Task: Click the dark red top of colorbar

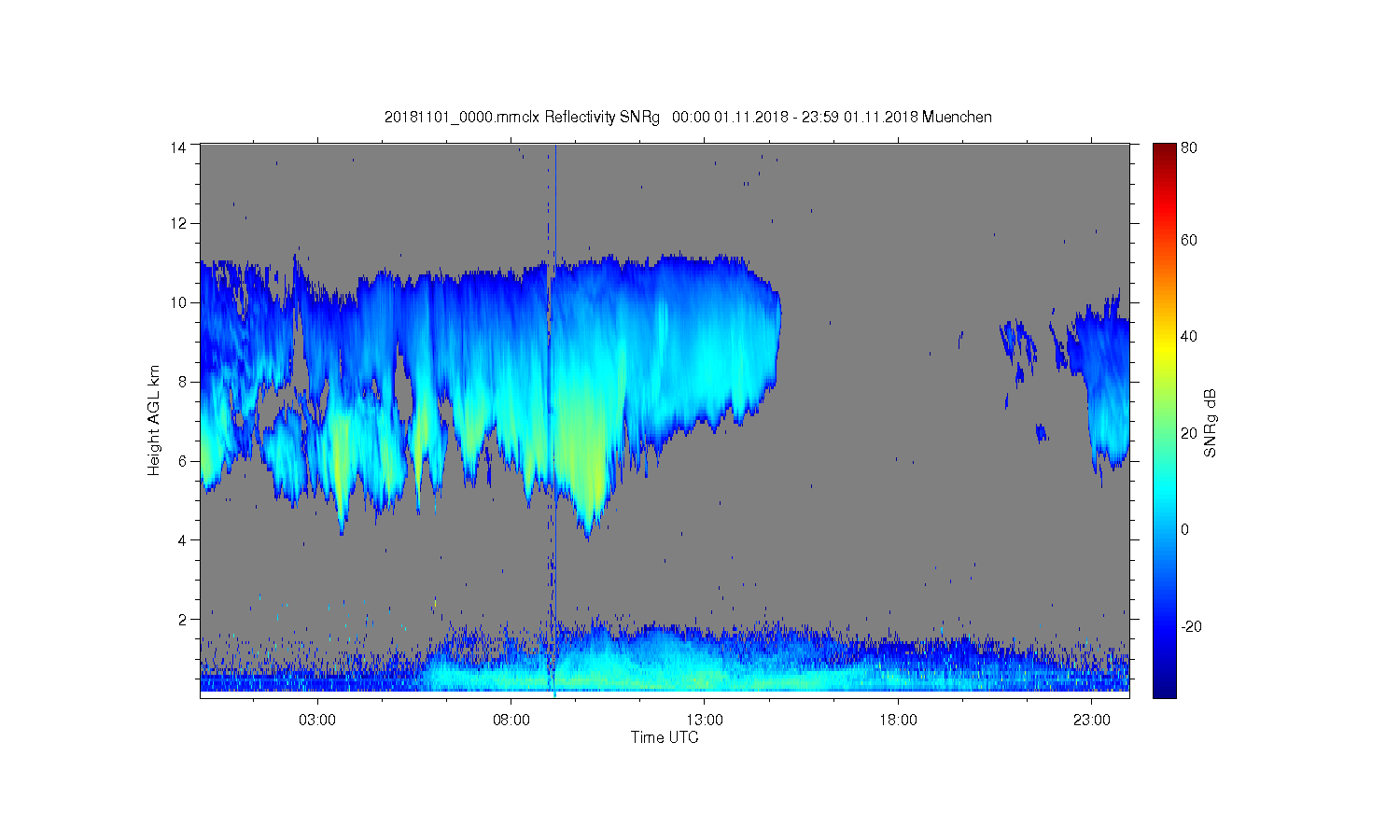Action: (x=1164, y=151)
